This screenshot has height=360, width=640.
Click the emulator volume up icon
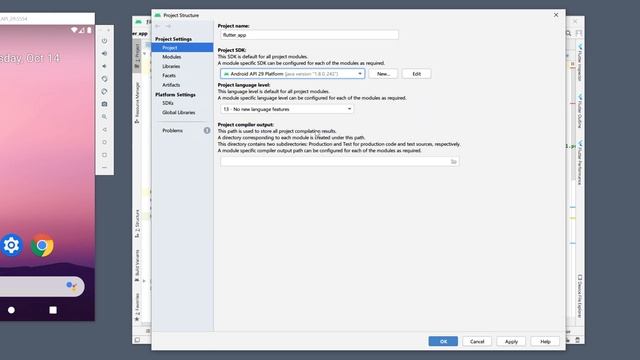point(104,53)
